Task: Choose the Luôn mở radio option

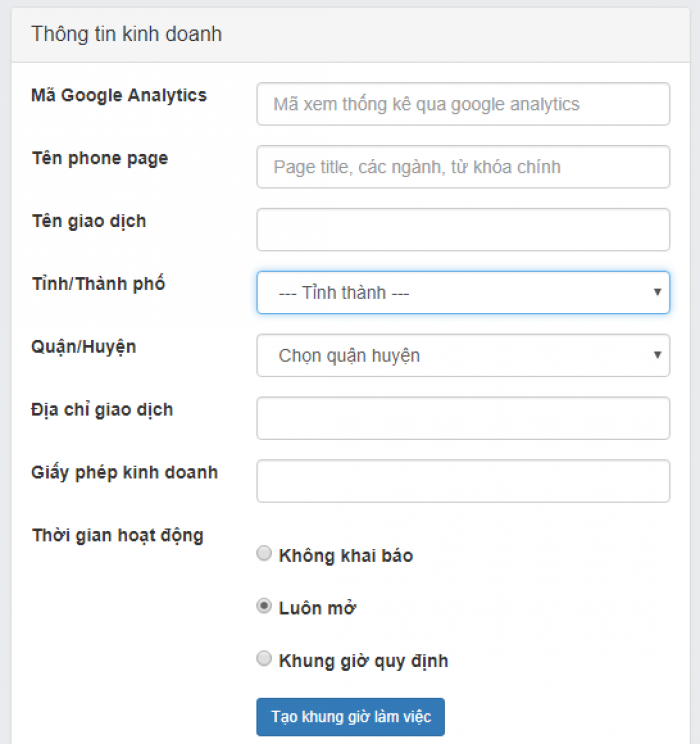Action: tap(264, 606)
